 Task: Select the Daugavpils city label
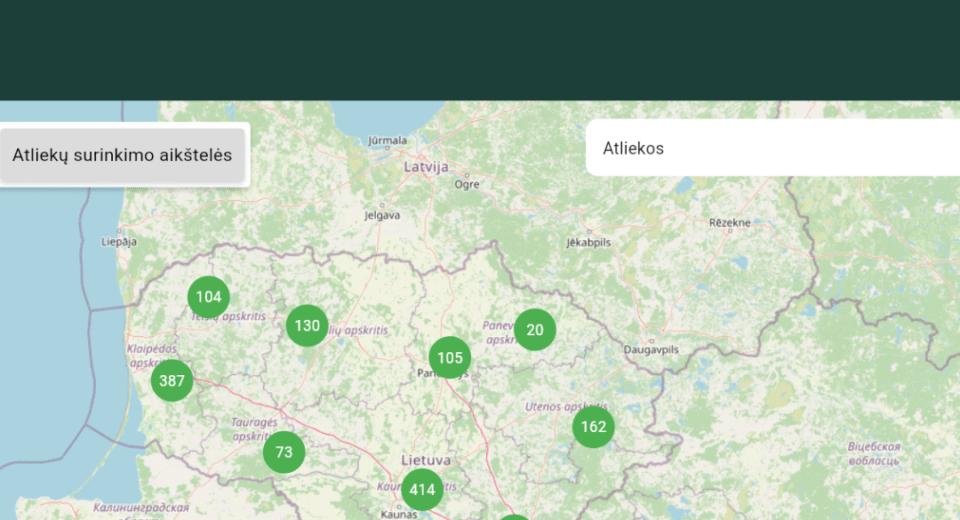click(x=651, y=350)
